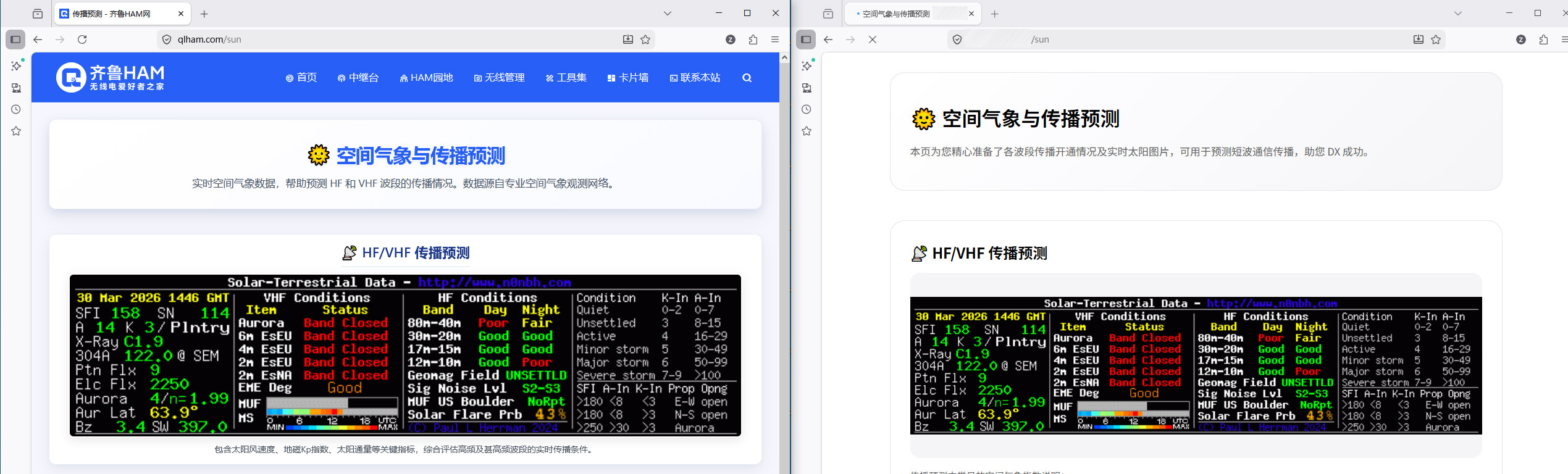Select the 工具集 navigation item
Screen dimensions: 1568x474
coord(566,78)
